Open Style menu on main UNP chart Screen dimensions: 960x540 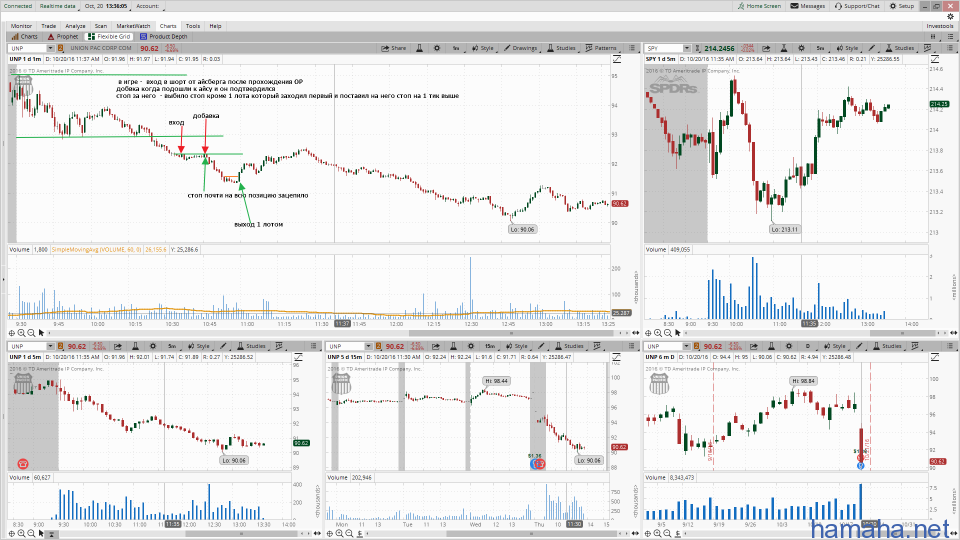[x=482, y=48]
